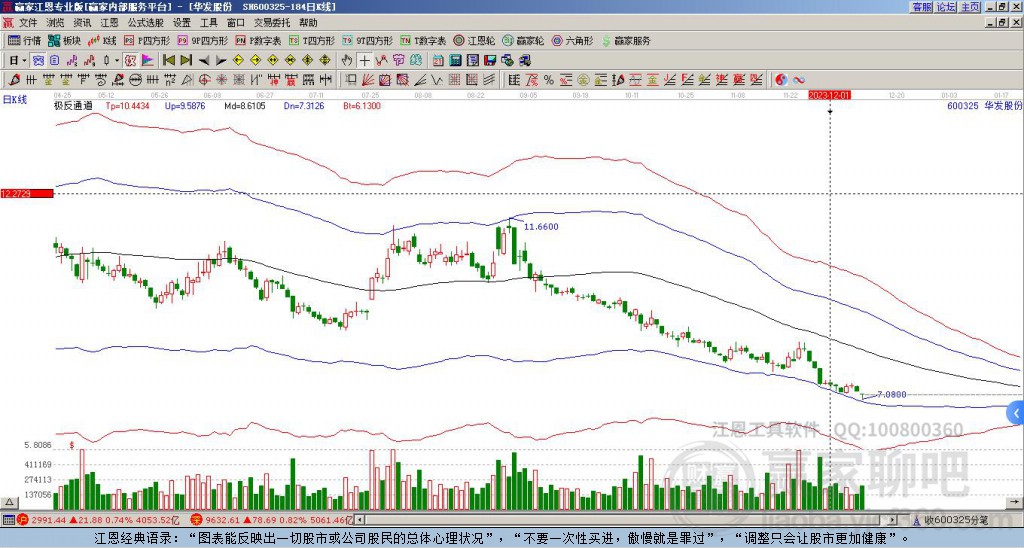The height and width of the screenshot is (548, 1024).
Task: Select the V-shaped wave line tool
Action: pos(437,80)
